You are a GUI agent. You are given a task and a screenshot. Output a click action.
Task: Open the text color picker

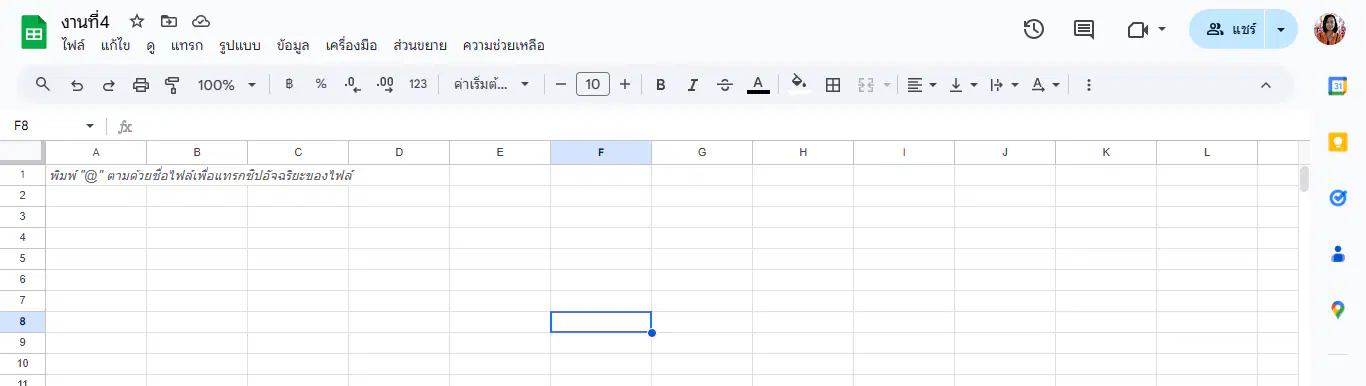pos(758,85)
